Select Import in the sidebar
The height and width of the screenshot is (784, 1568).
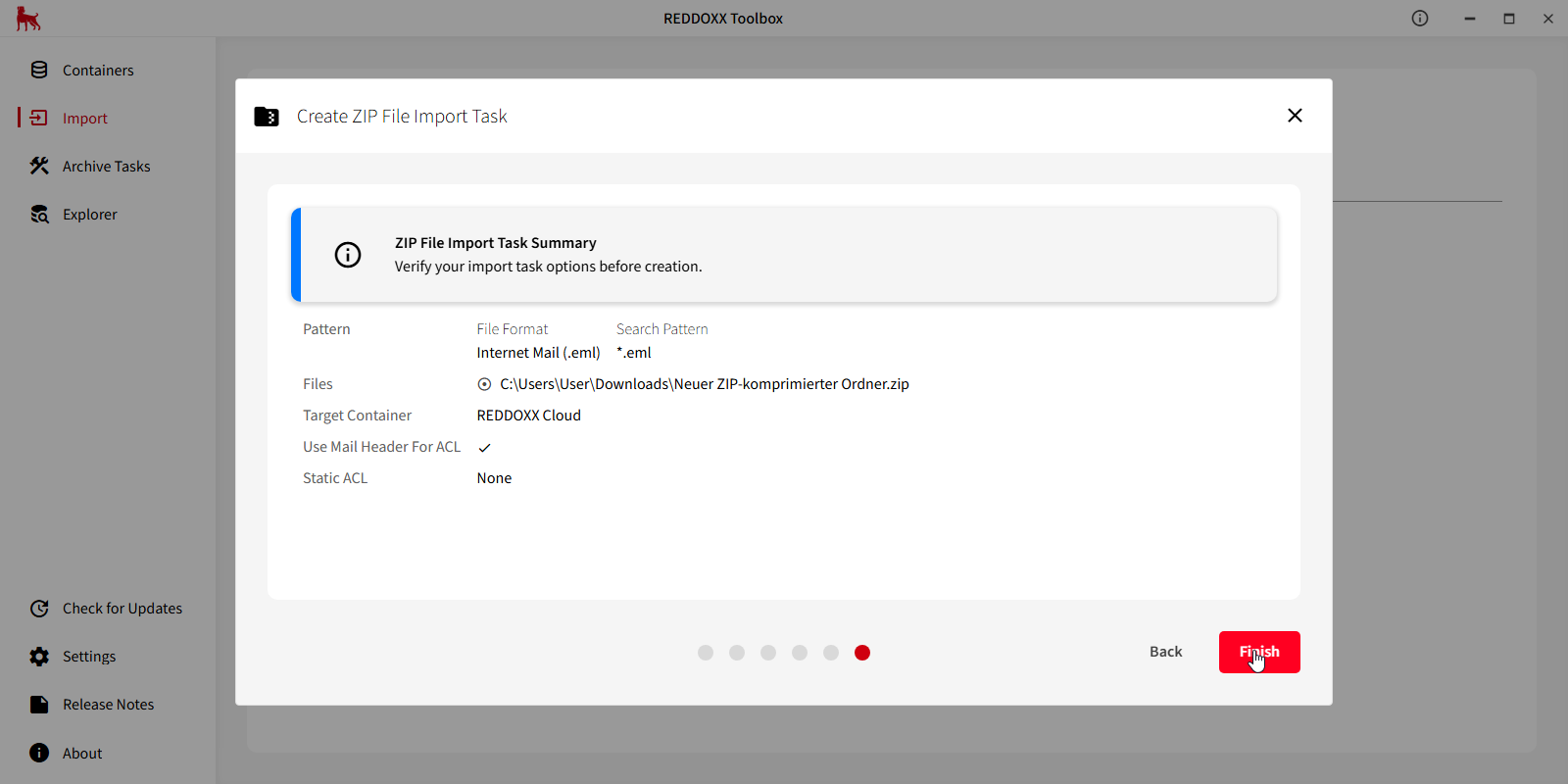[x=85, y=119]
